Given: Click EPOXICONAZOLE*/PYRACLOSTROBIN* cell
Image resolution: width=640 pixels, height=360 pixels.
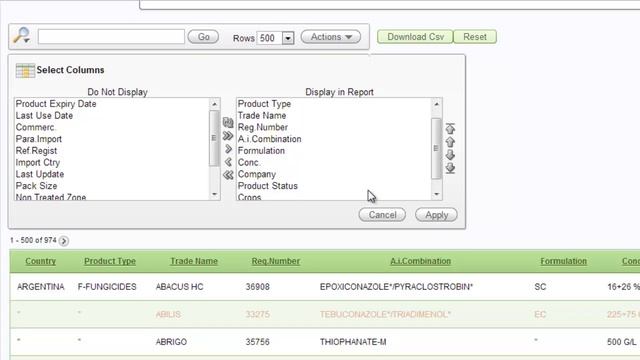Looking at the screenshot, I should (396, 287).
